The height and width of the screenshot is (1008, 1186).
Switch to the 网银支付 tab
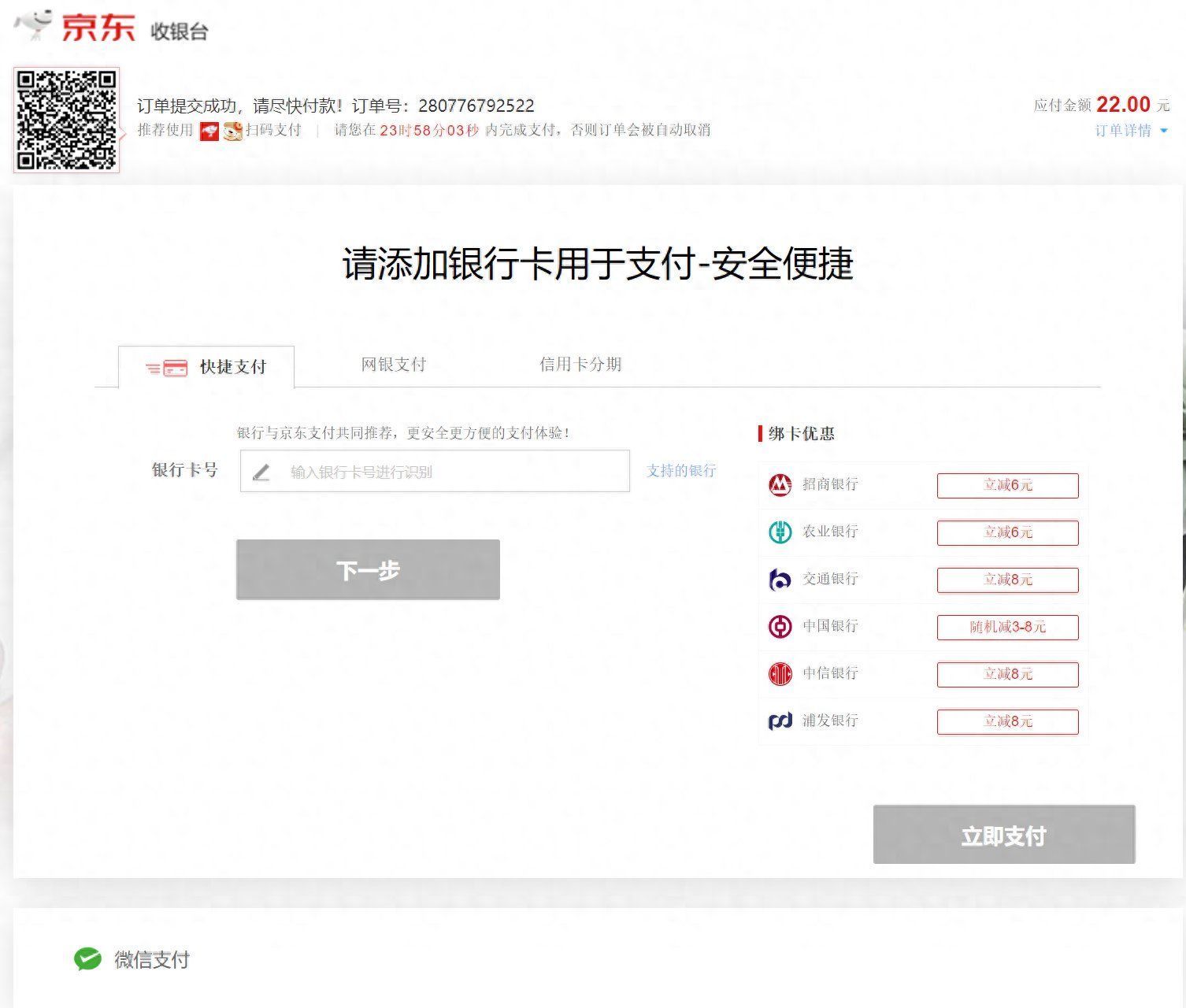click(393, 365)
